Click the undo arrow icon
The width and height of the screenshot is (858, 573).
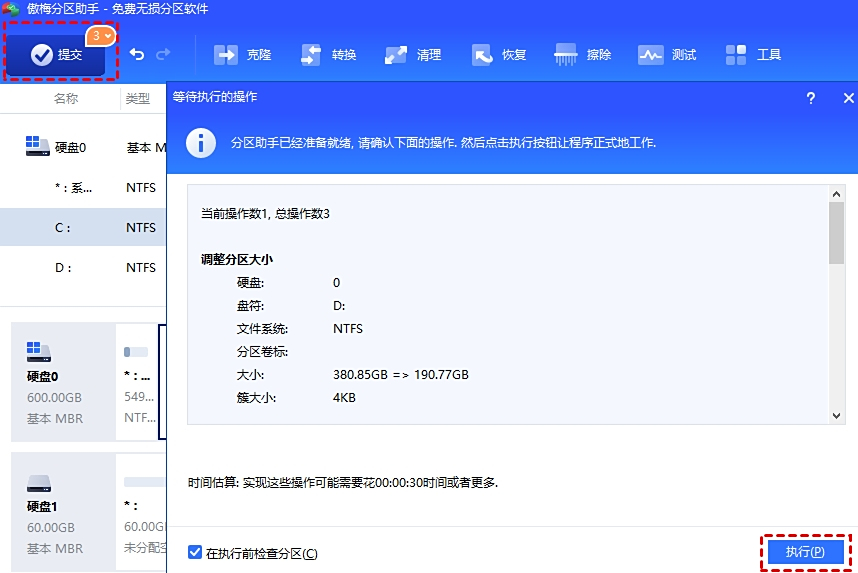click(x=137, y=55)
